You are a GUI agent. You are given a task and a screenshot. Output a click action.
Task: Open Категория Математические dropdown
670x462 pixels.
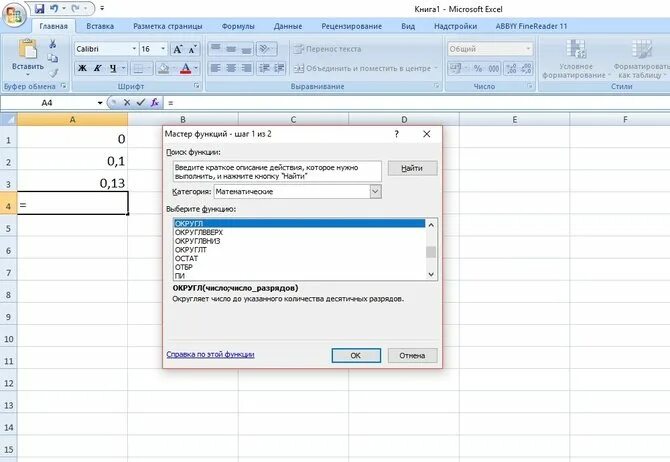click(x=375, y=191)
